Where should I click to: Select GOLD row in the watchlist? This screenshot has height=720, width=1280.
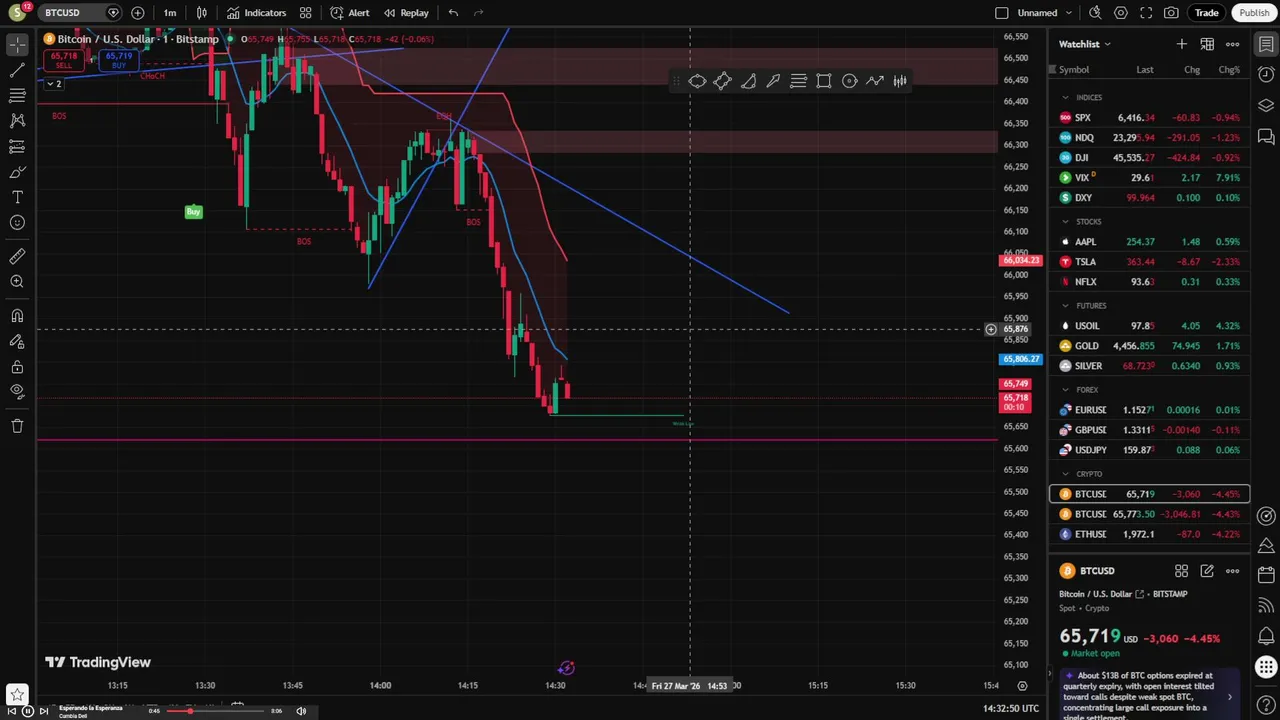[x=1149, y=346]
